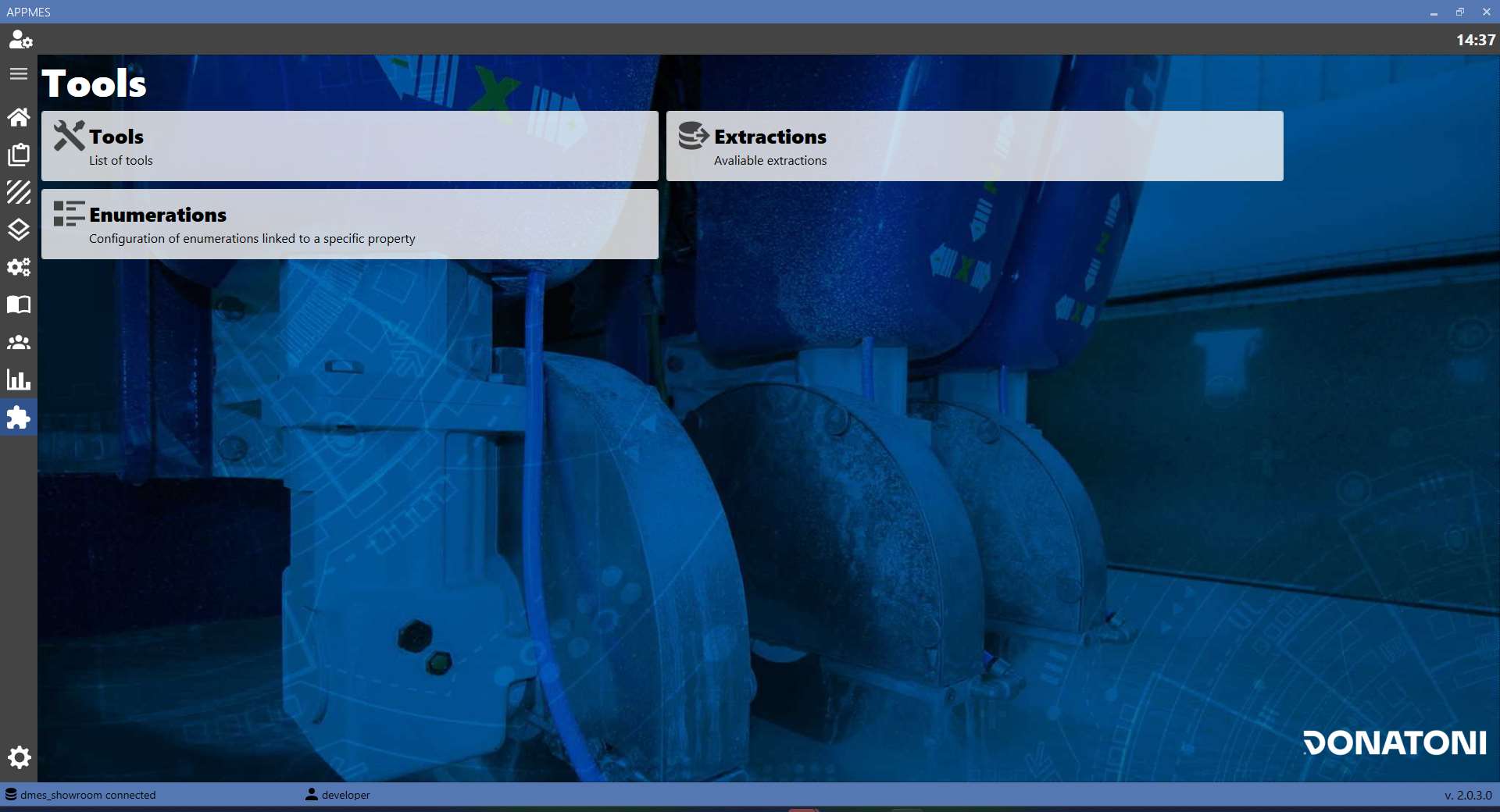Select the diagonal stripes icon in sidebar
1500x812 pixels.
(19, 192)
